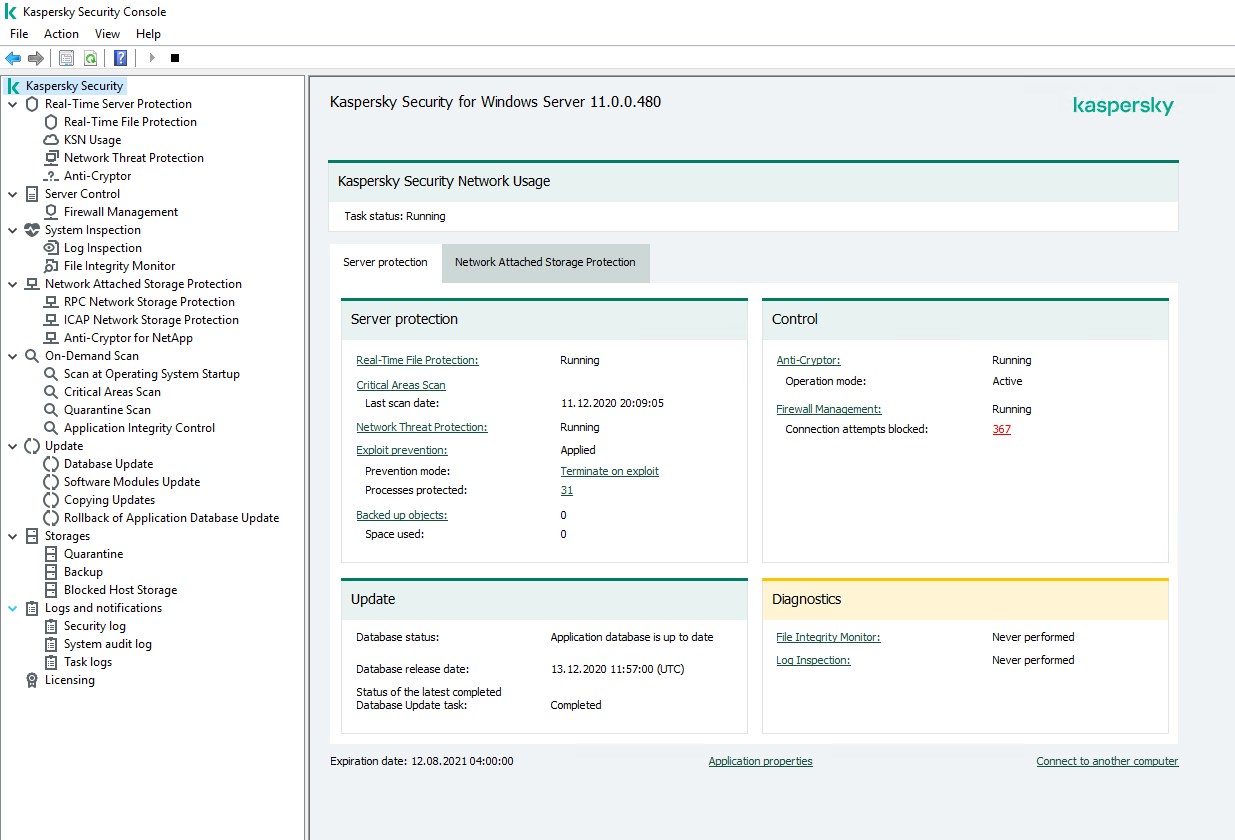Switch to Network Attached Storage Protection tab

[545, 262]
